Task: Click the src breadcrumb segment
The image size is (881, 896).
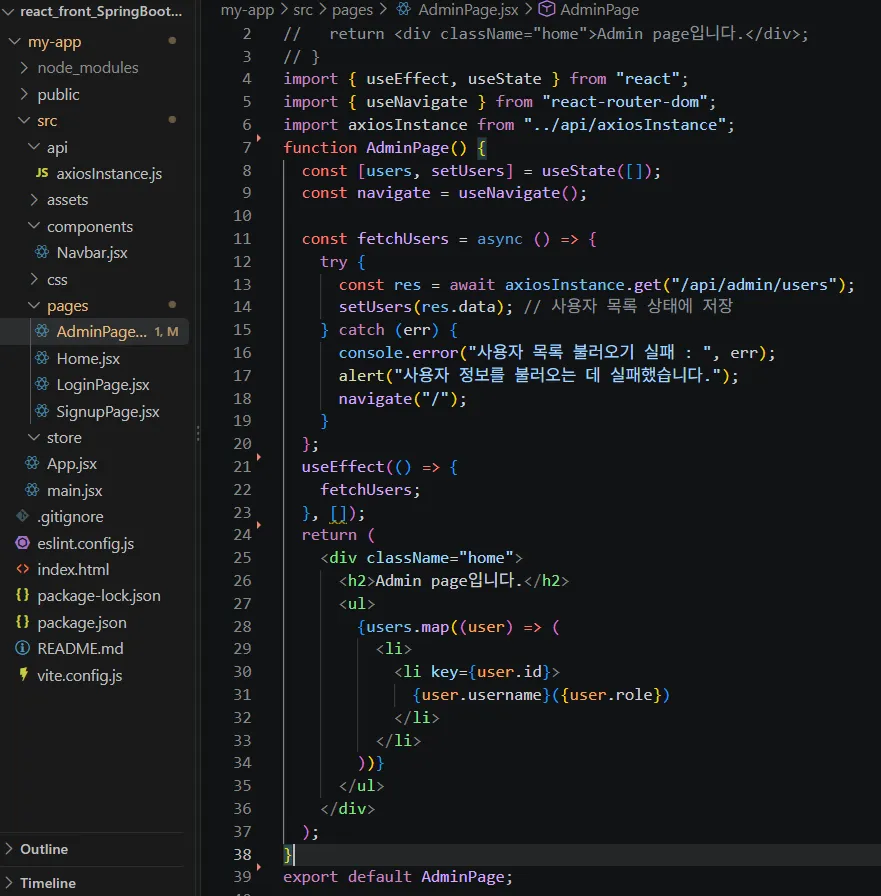Action: pos(303,10)
